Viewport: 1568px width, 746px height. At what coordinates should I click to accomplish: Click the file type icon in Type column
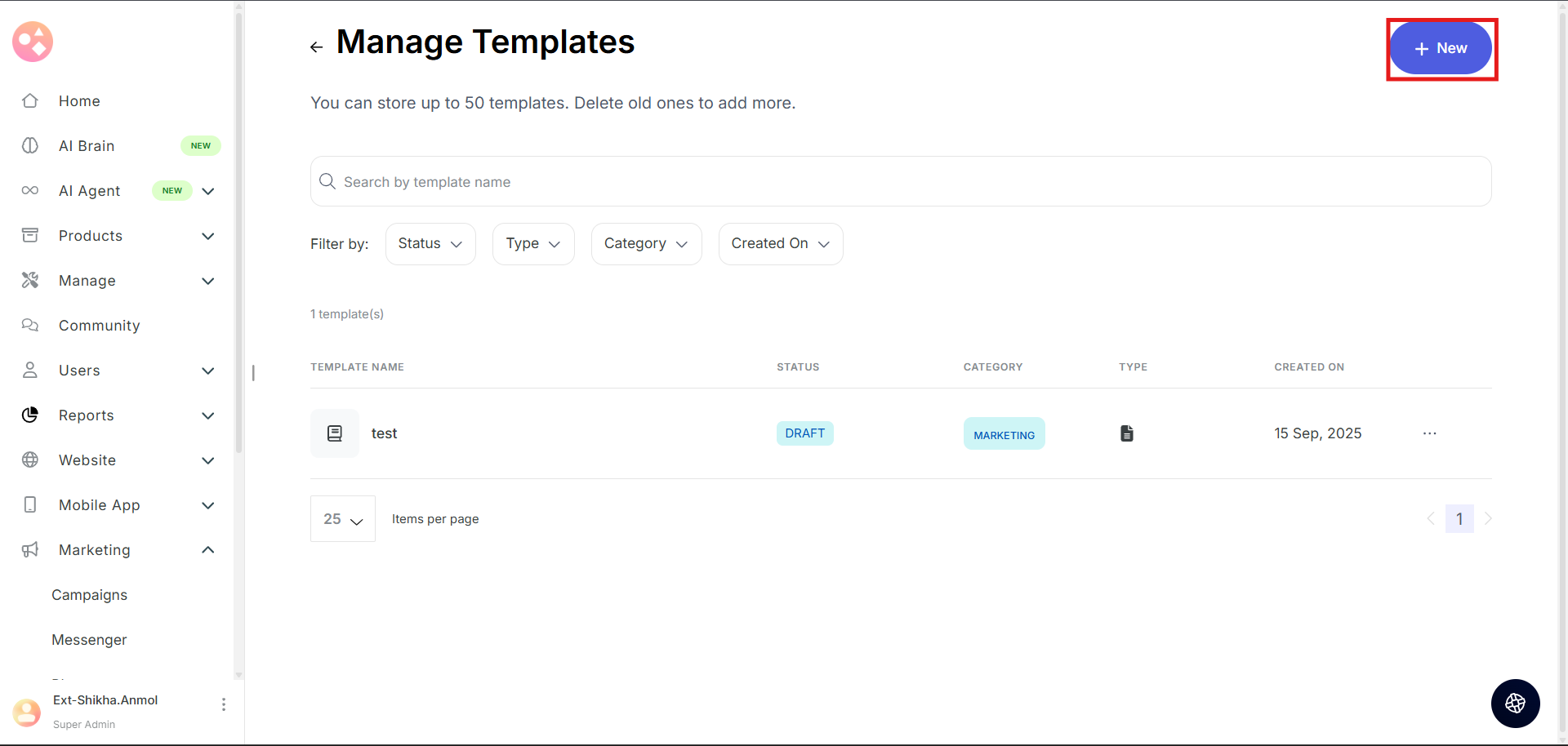point(1127,433)
